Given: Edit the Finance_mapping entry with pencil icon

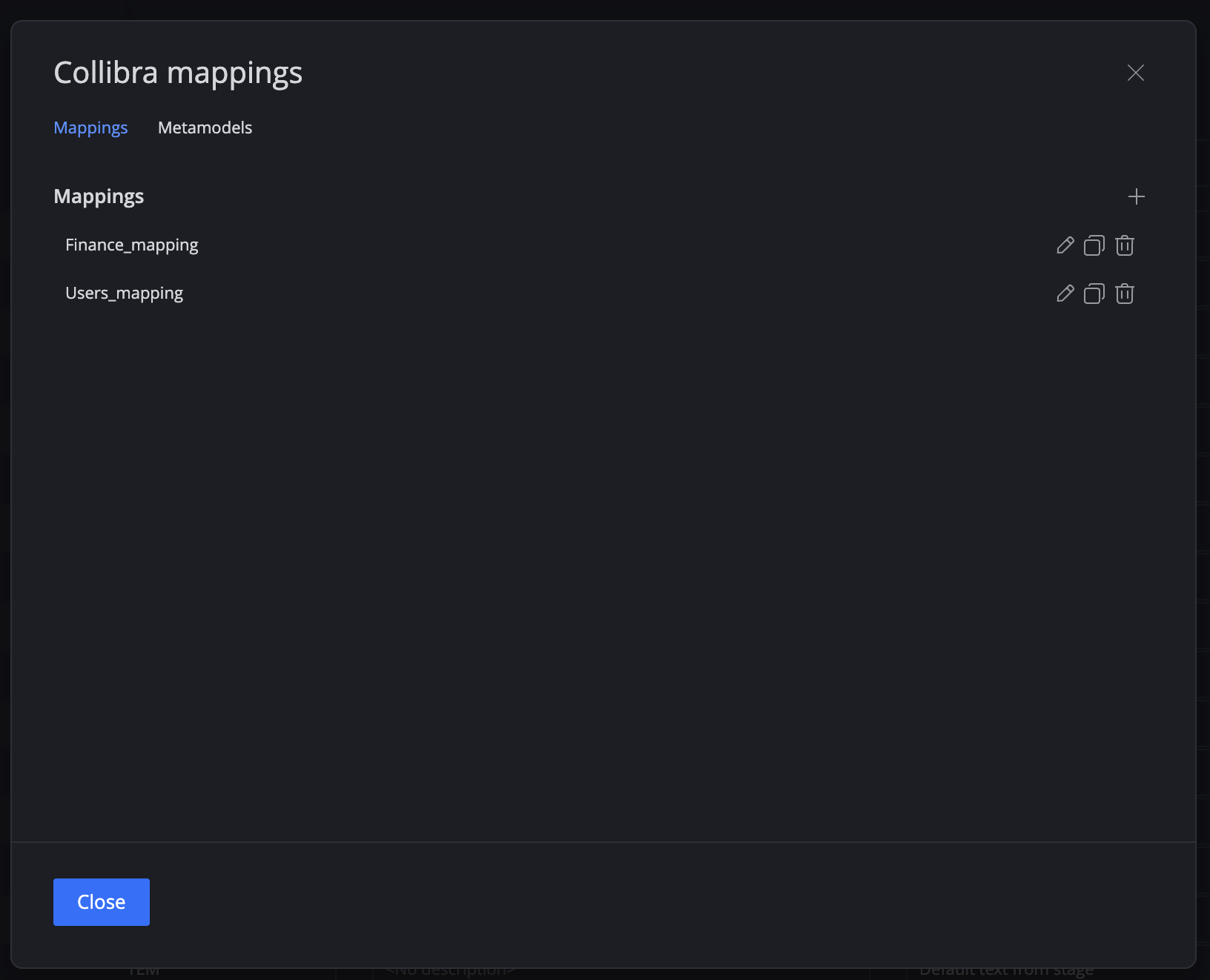Looking at the screenshot, I should [x=1065, y=245].
